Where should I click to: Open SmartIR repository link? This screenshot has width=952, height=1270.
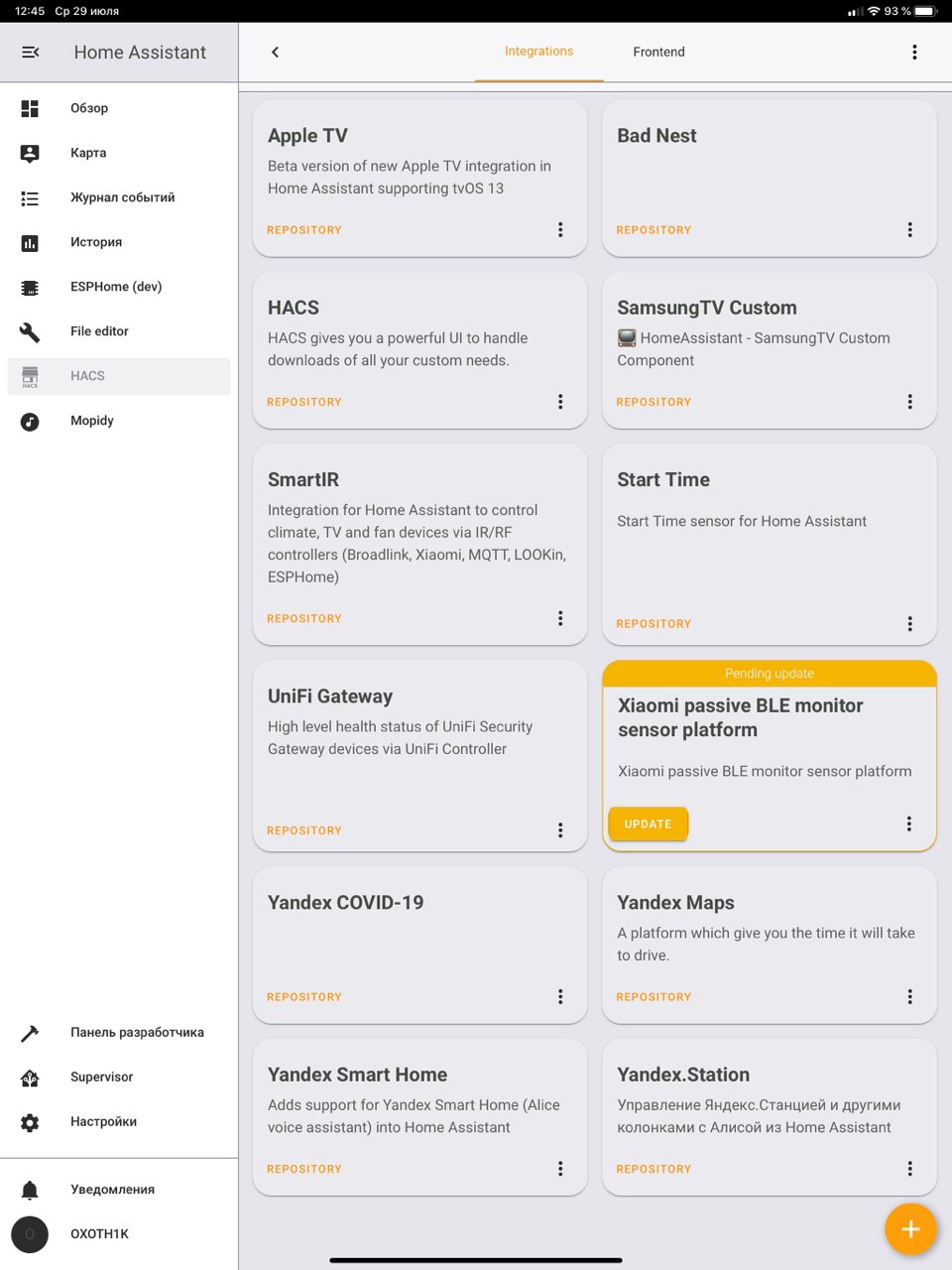304,618
